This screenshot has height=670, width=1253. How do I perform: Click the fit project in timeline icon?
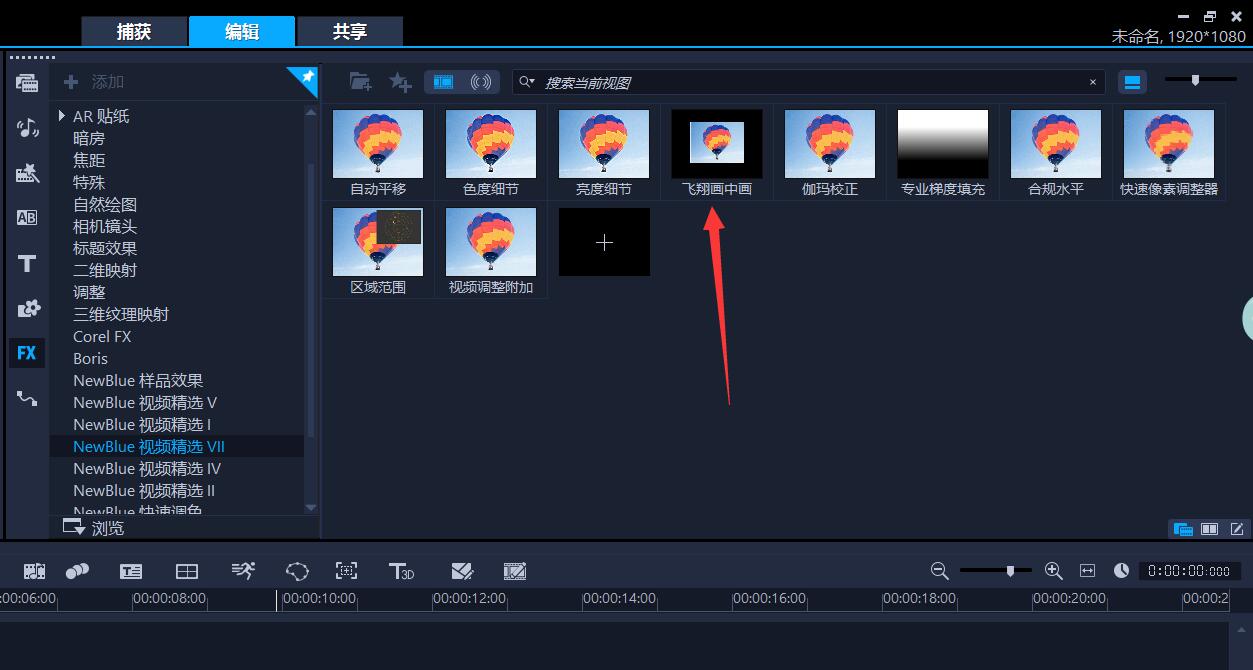(1087, 570)
